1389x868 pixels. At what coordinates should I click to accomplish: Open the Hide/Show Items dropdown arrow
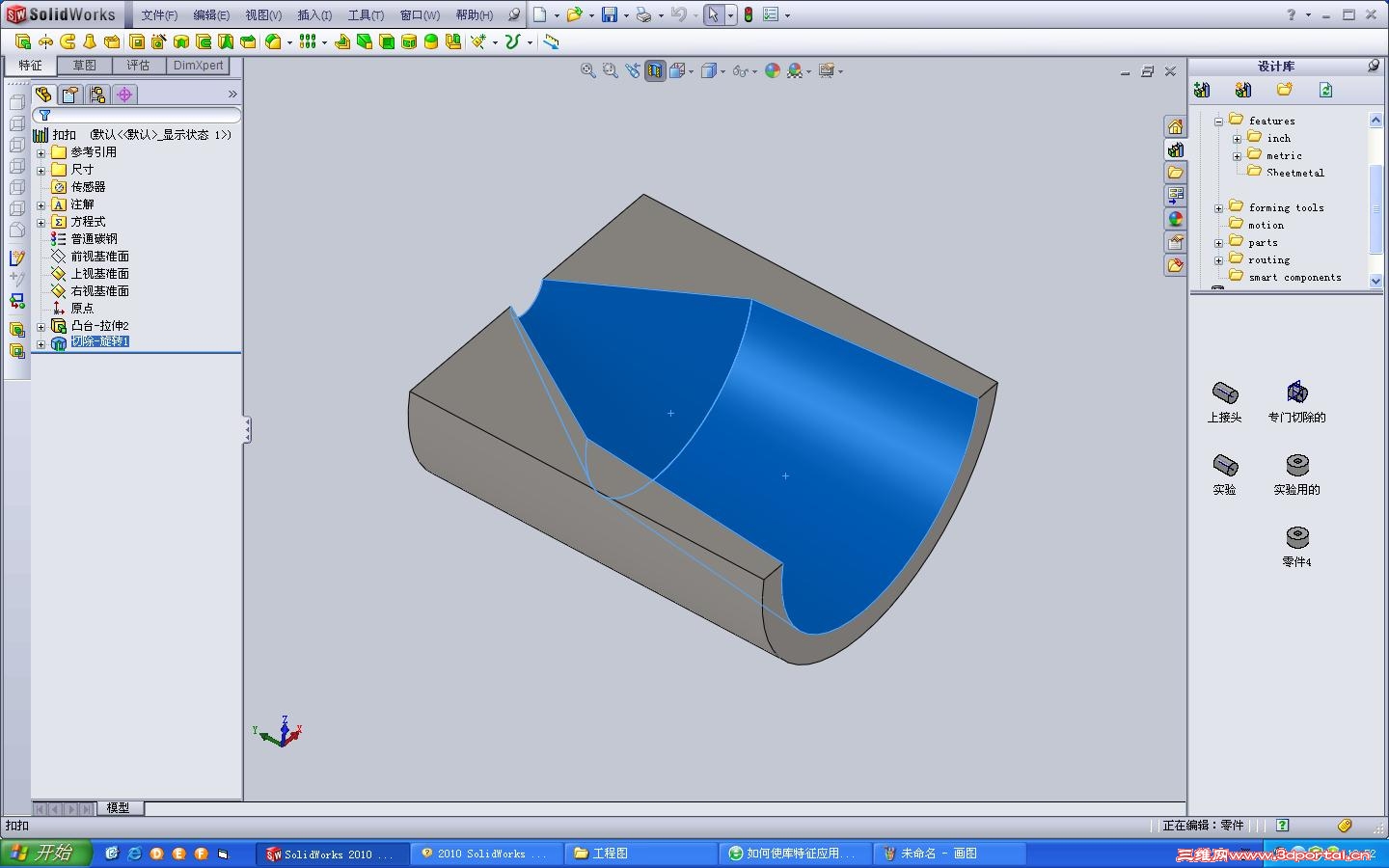755,71
